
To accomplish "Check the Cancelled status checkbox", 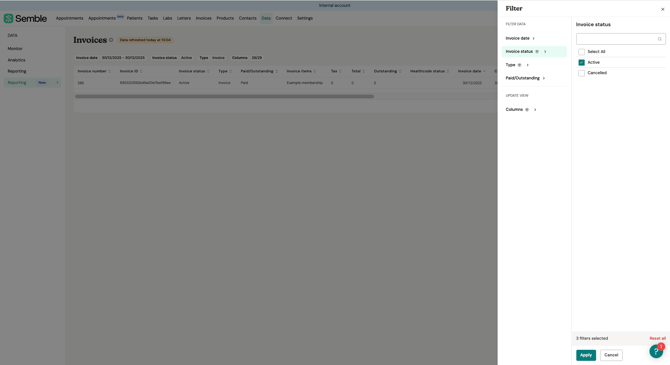I will pyautogui.click(x=581, y=73).
